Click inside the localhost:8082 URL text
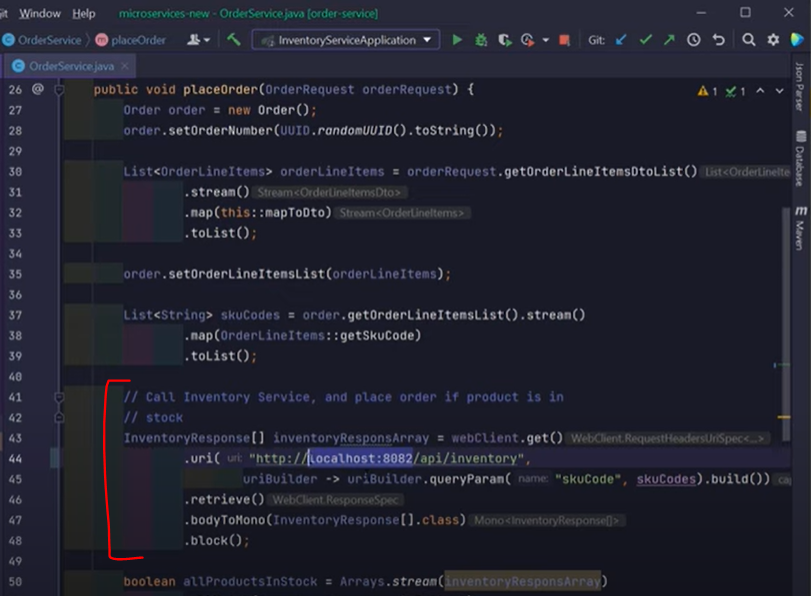Viewport: 811px width, 596px height. [x=361, y=458]
